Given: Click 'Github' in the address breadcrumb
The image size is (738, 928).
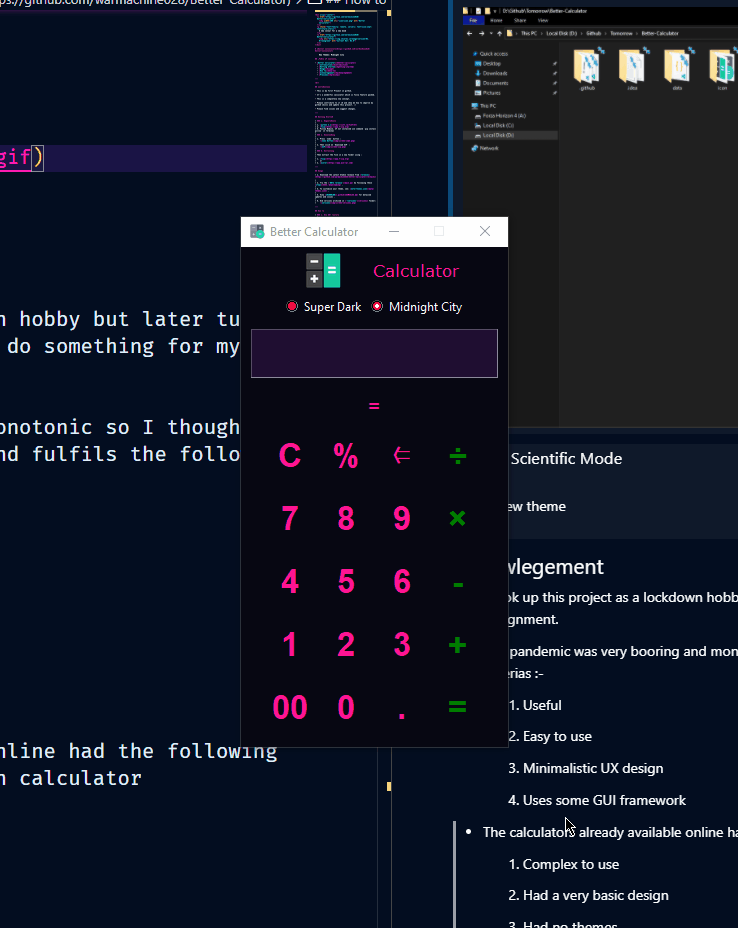Looking at the screenshot, I should pyautogui.click(x=594, y=33).
